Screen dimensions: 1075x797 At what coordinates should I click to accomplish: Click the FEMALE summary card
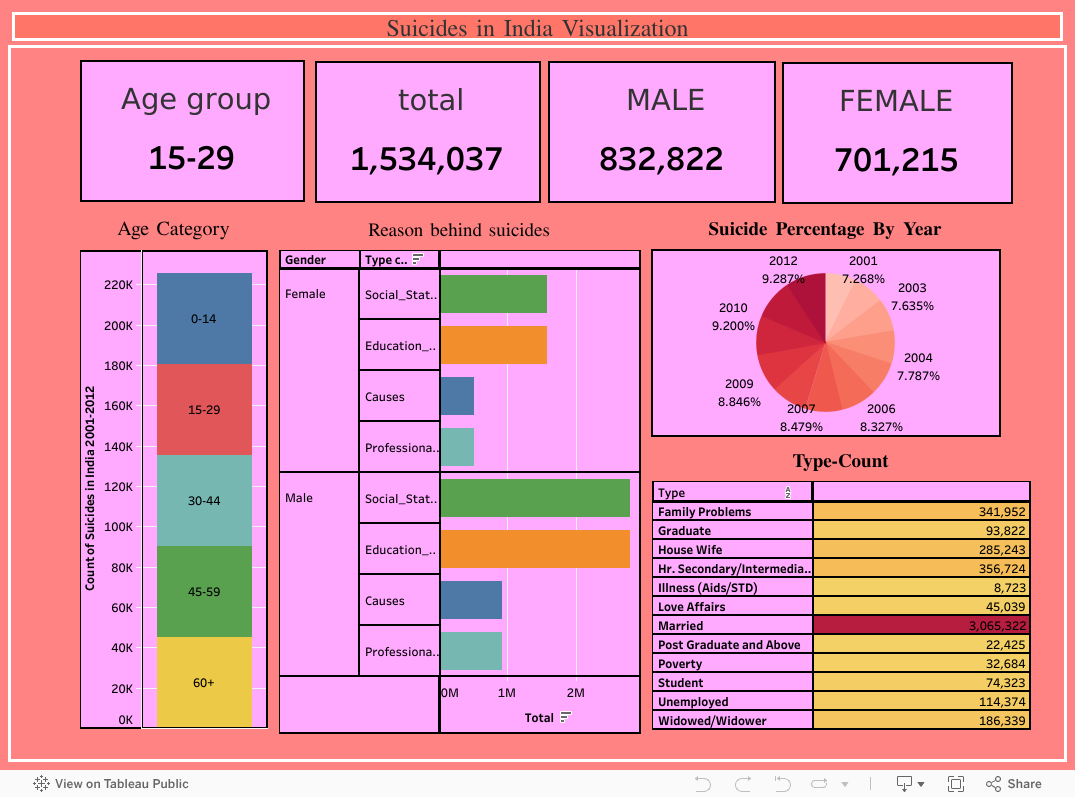(897, 132)
